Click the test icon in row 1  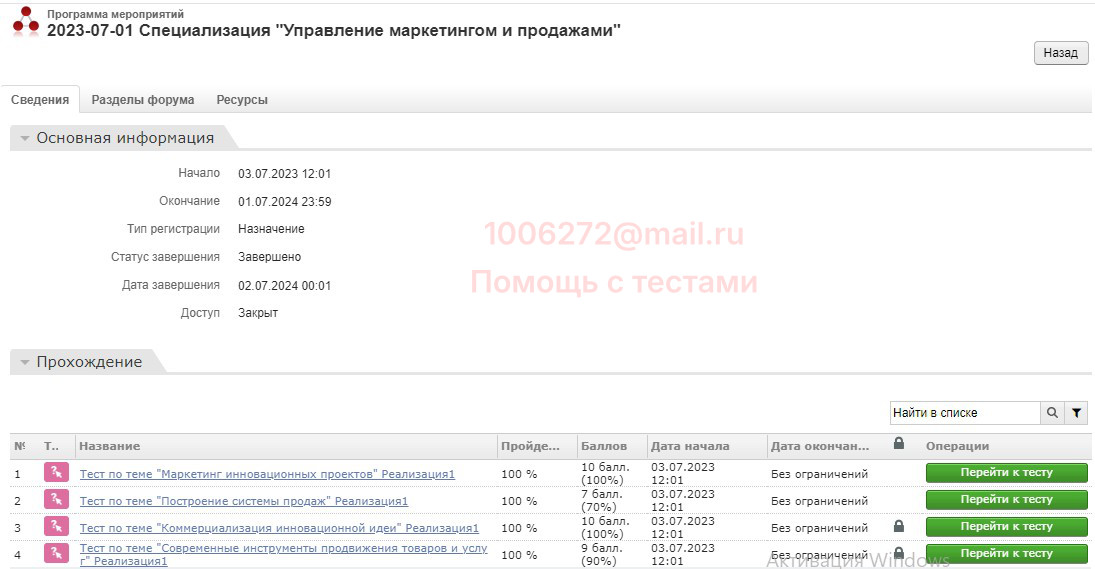click(56, 473)
